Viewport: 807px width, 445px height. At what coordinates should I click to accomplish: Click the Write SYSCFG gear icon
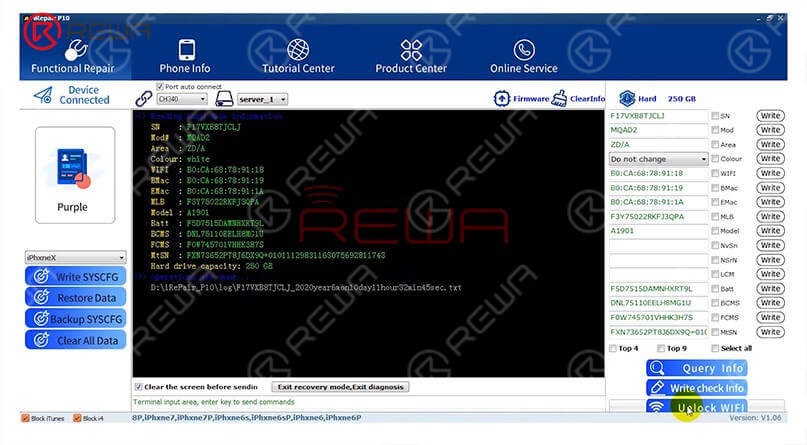point(41,277)
